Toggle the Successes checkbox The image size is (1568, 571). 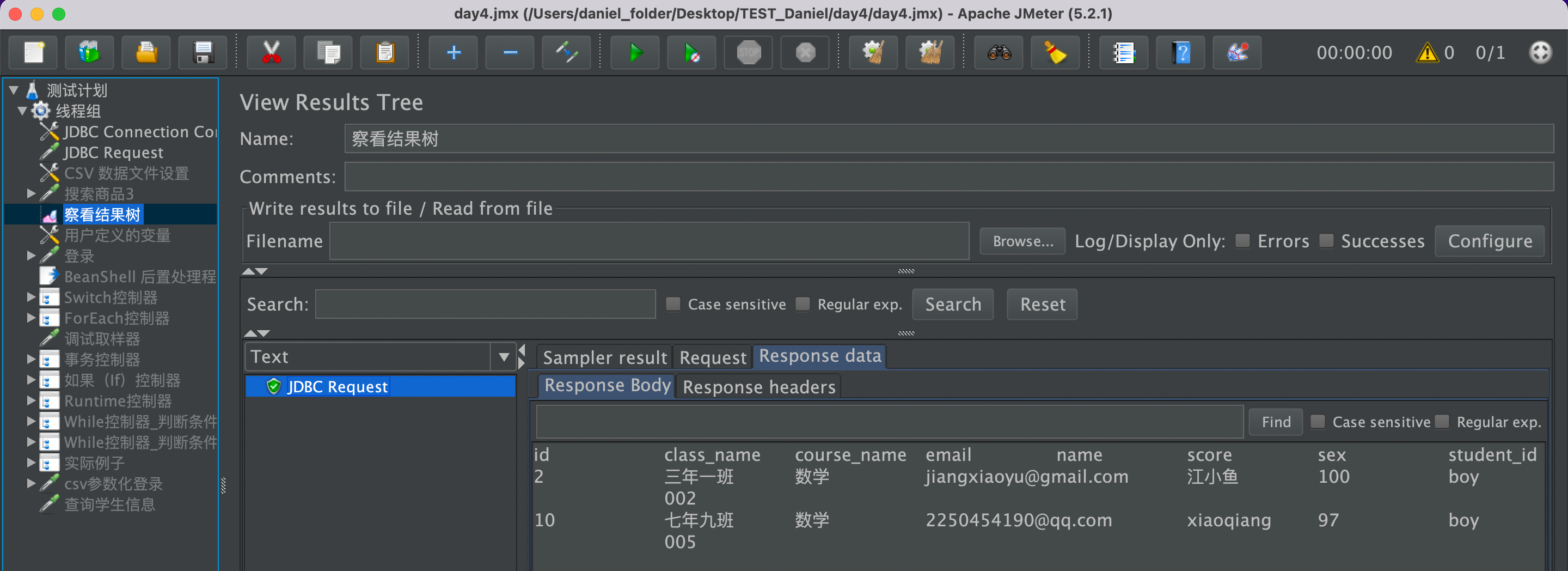[1326, 241]
